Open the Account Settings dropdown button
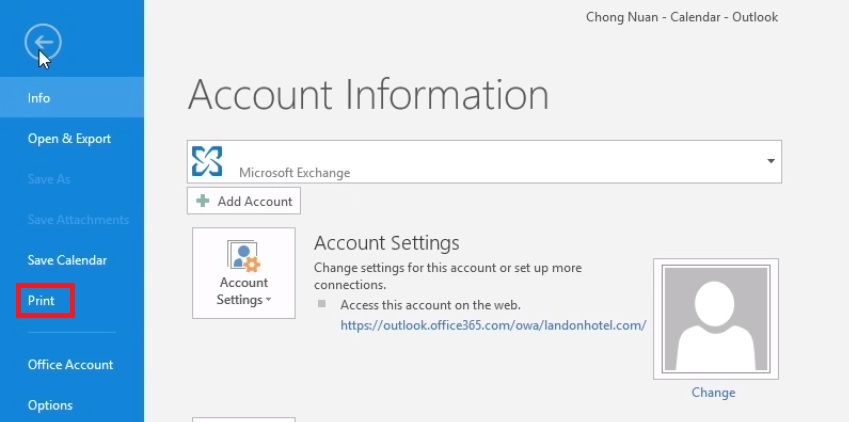 [243, 273]
